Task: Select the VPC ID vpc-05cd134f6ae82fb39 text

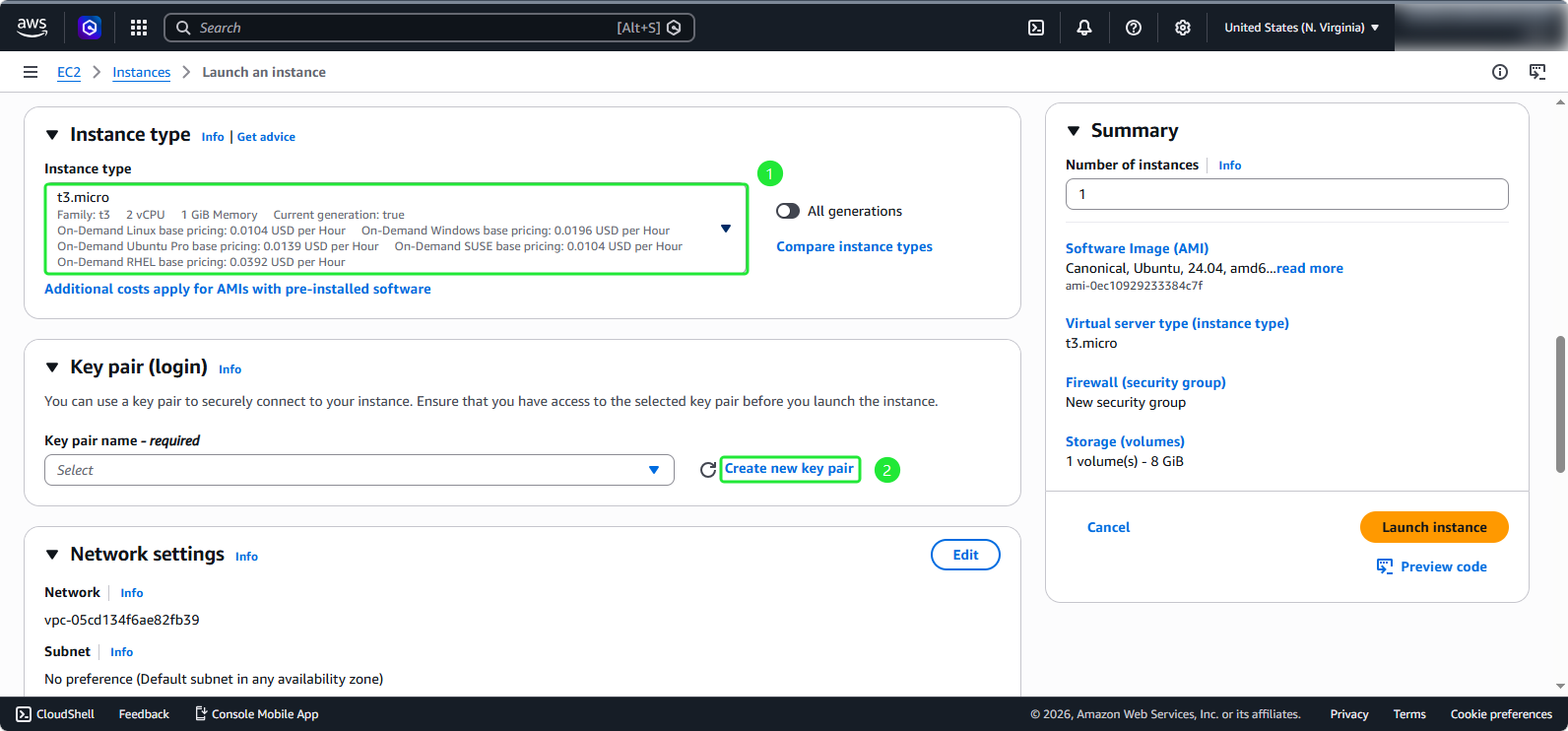Action: click(x=122, y=620)
